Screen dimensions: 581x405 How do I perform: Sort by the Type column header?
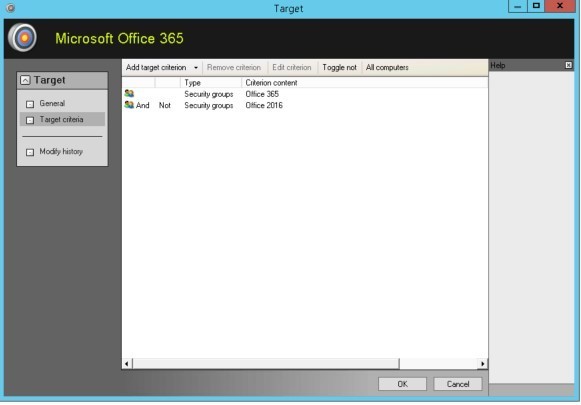(211, 82)
